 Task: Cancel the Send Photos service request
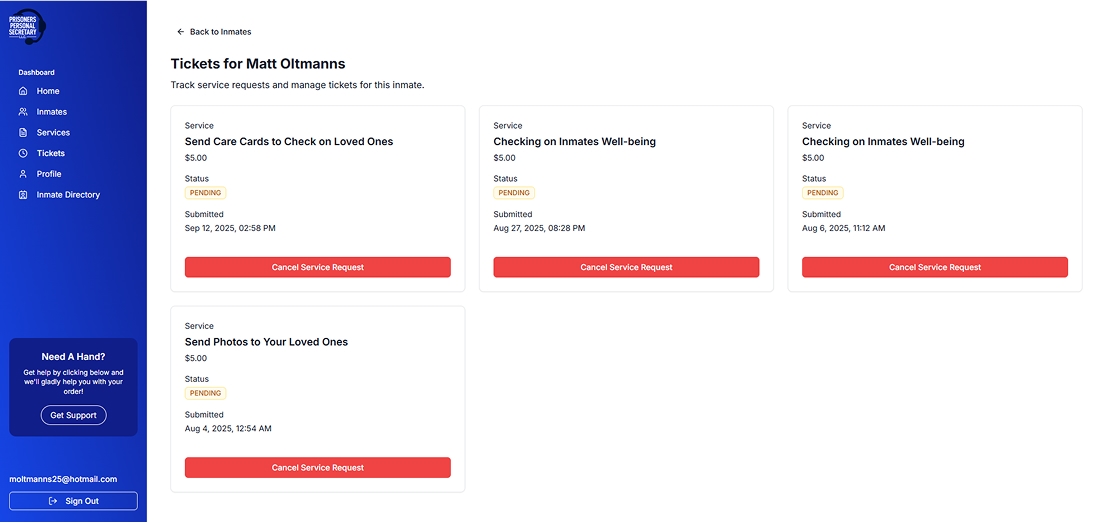click(317, 467)
